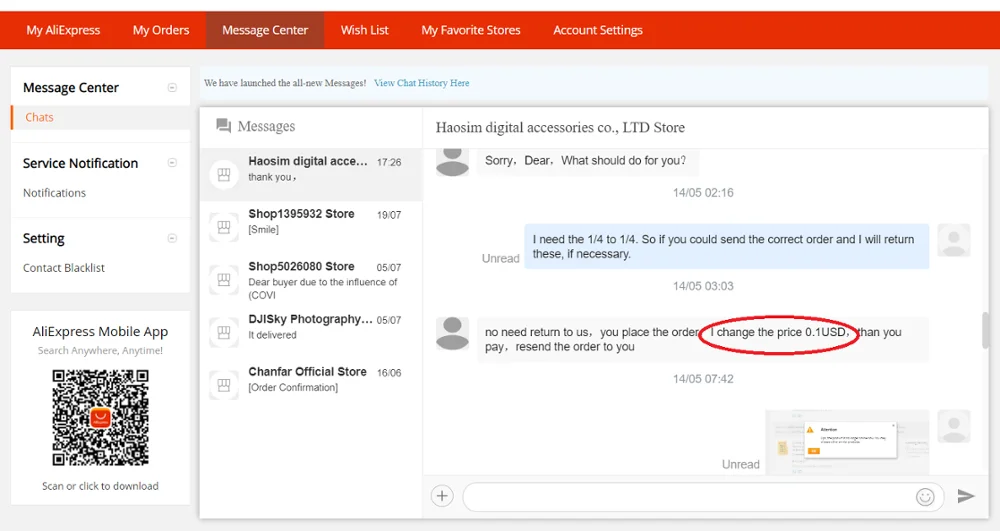The height and width of the screenshot is (531, 1000).
Task: Open My Favorite Stores
Action: (x=471, y=30)
